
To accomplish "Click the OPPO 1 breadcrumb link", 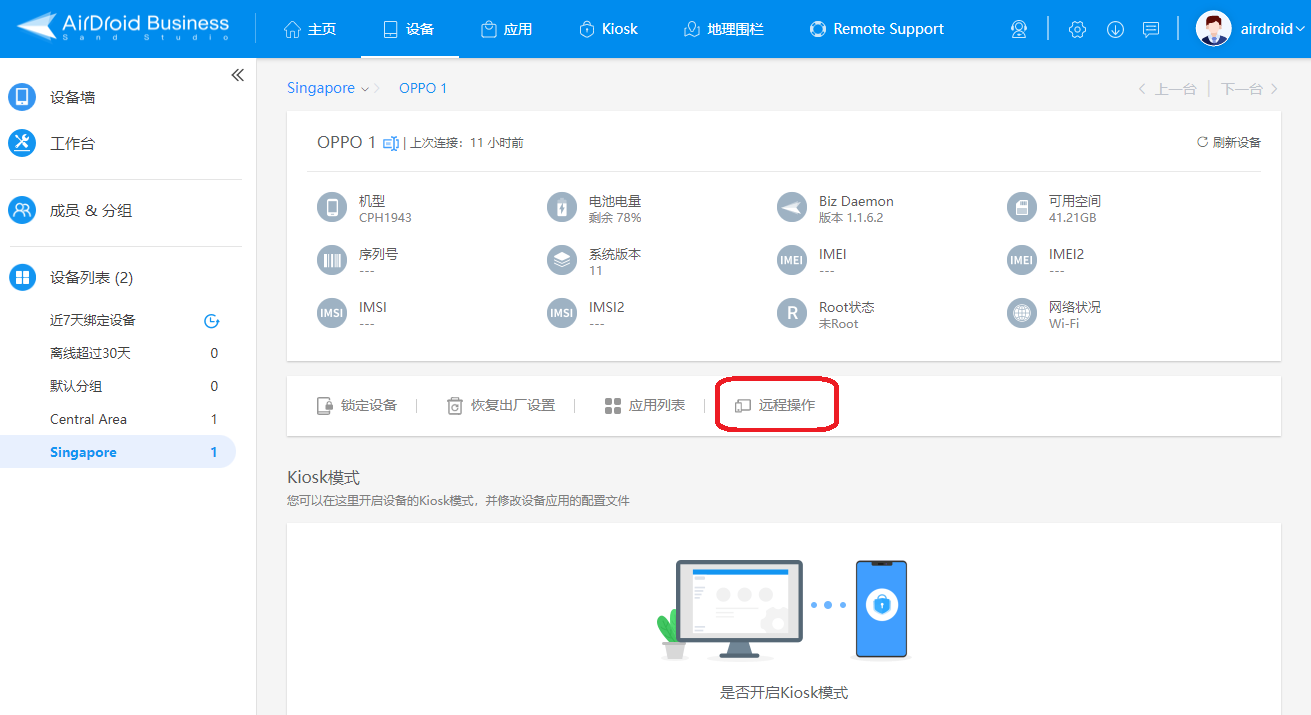I will [x=423, y=88].
